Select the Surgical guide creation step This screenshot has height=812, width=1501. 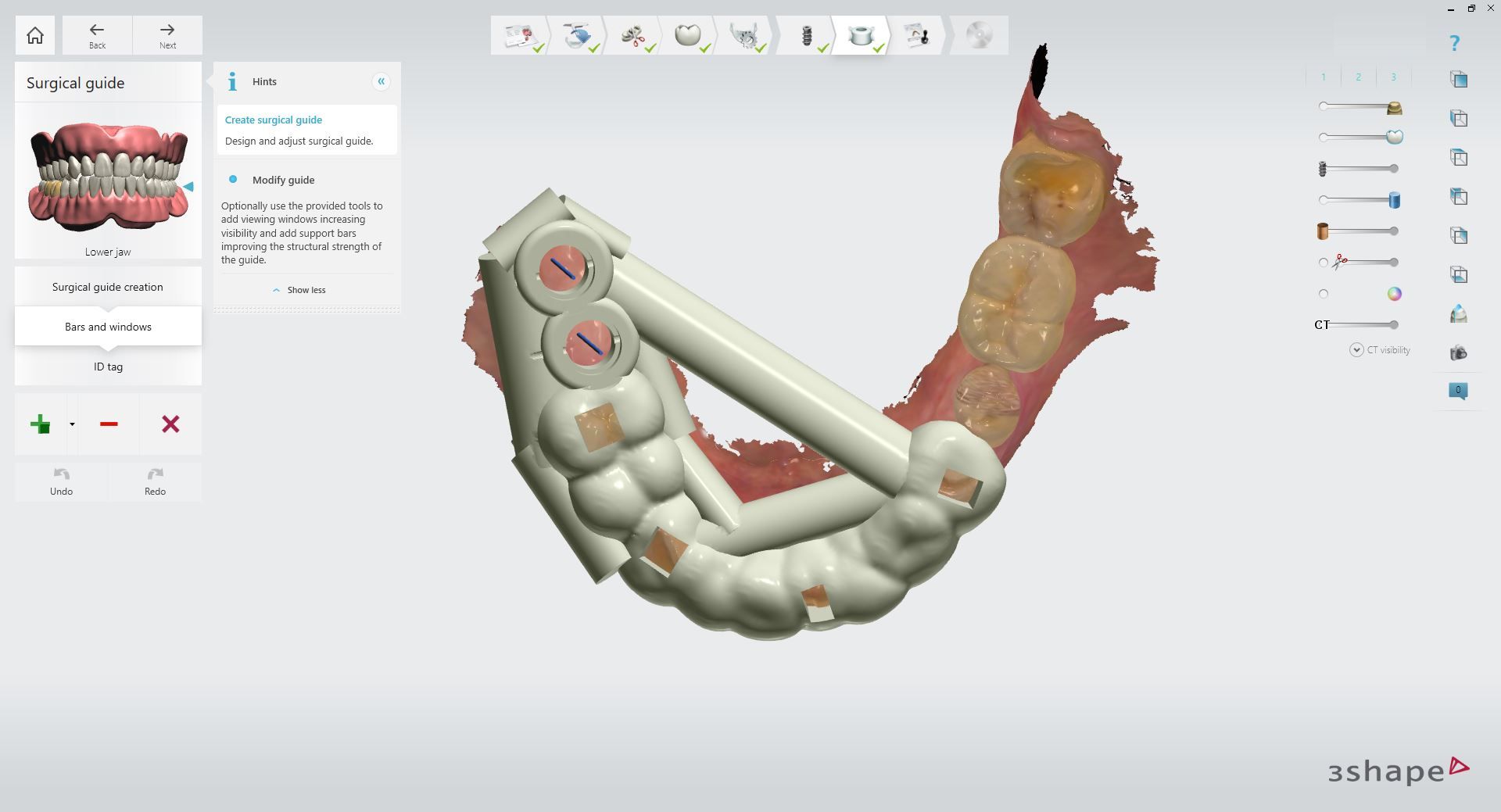(108, 287)
